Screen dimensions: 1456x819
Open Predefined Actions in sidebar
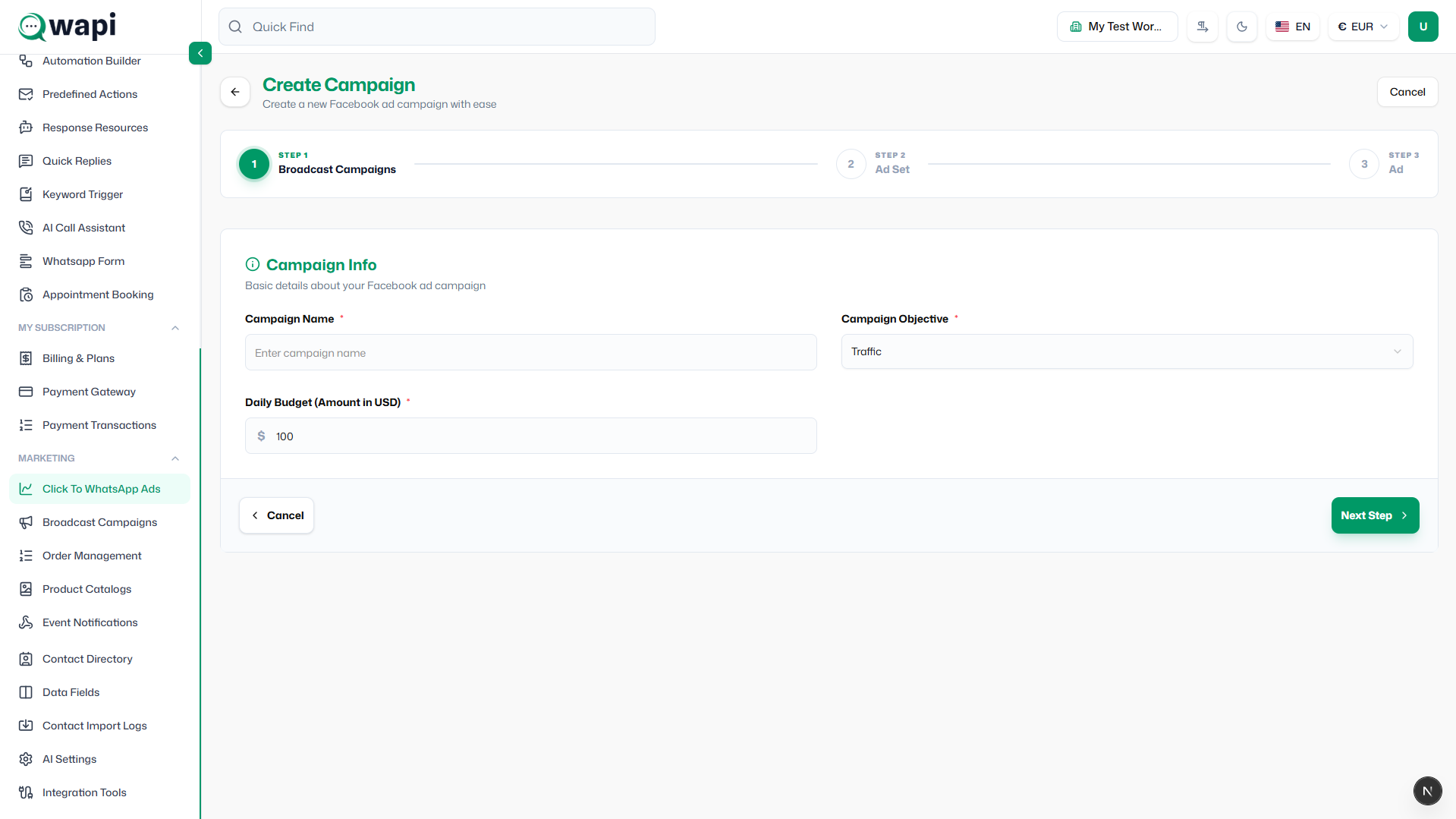tap(99, 94)
